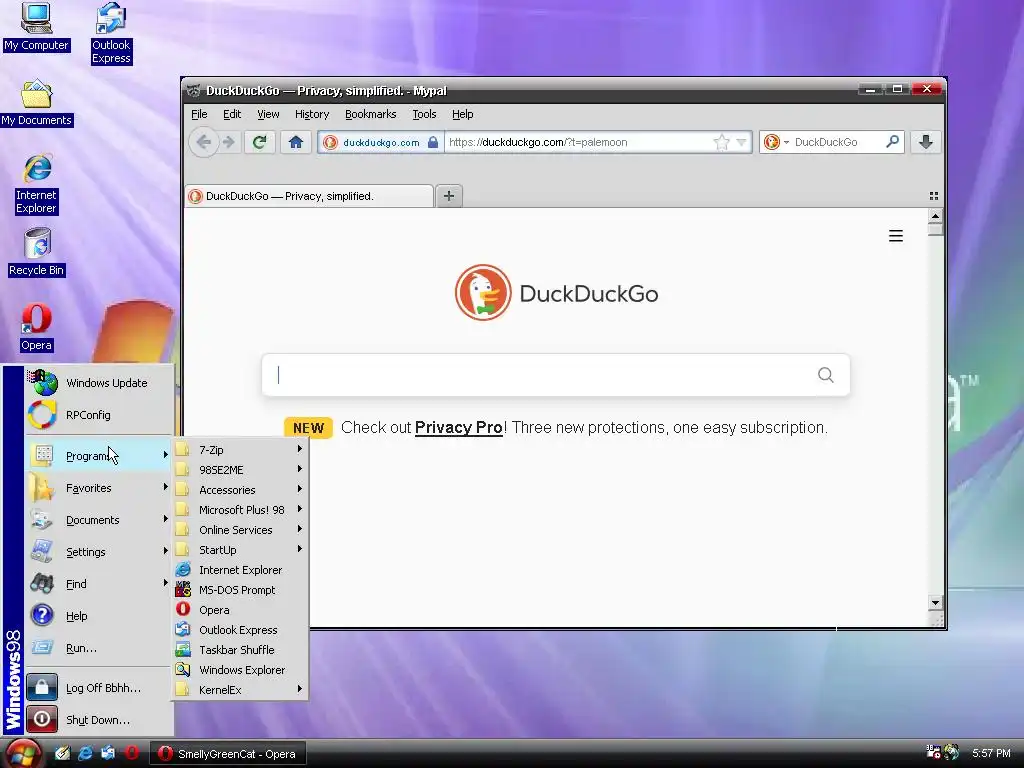1024x768 pixels.
Task: Launch Outlook Express from quick launch
Action: 108,753
